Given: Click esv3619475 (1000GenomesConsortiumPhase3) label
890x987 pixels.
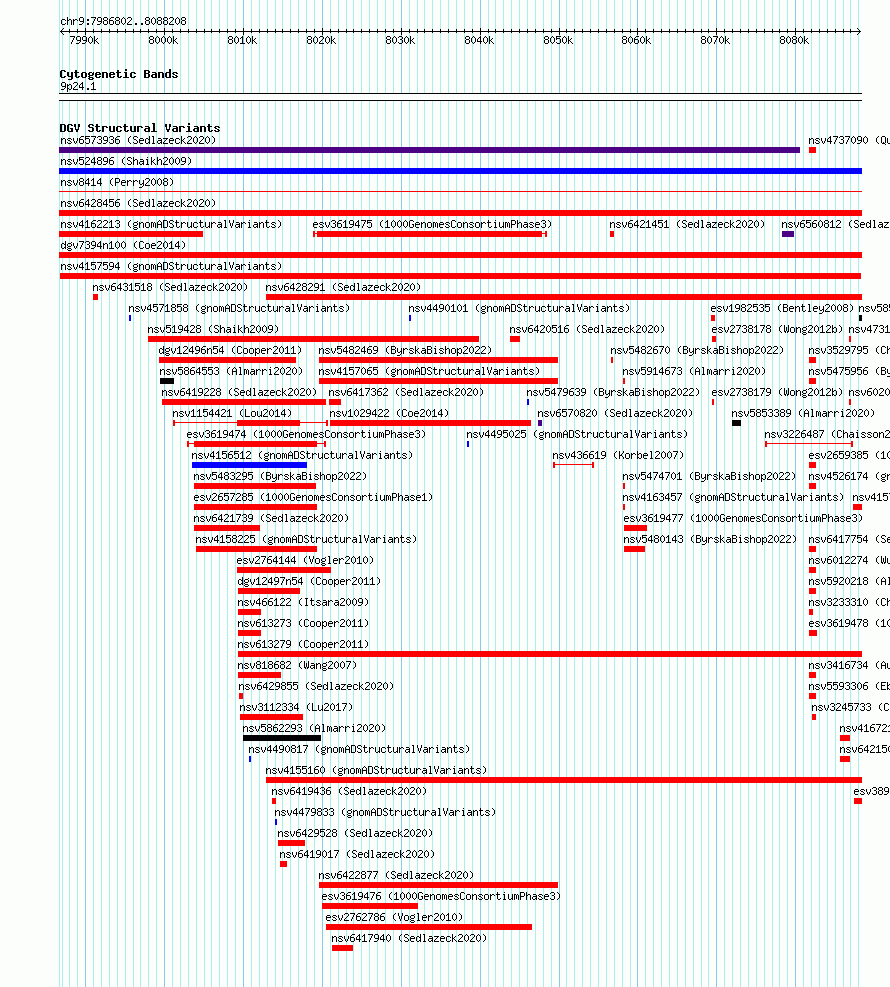Looking at the screenshot, I should coord(432,224).
